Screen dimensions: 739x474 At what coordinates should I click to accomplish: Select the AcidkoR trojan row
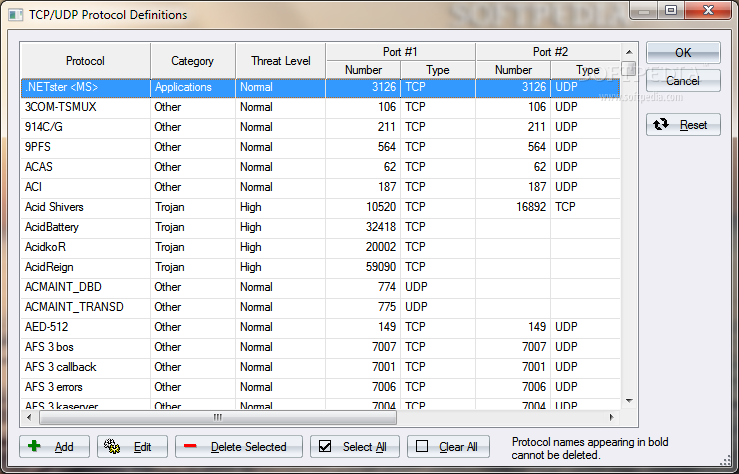(x=320, y=247)
